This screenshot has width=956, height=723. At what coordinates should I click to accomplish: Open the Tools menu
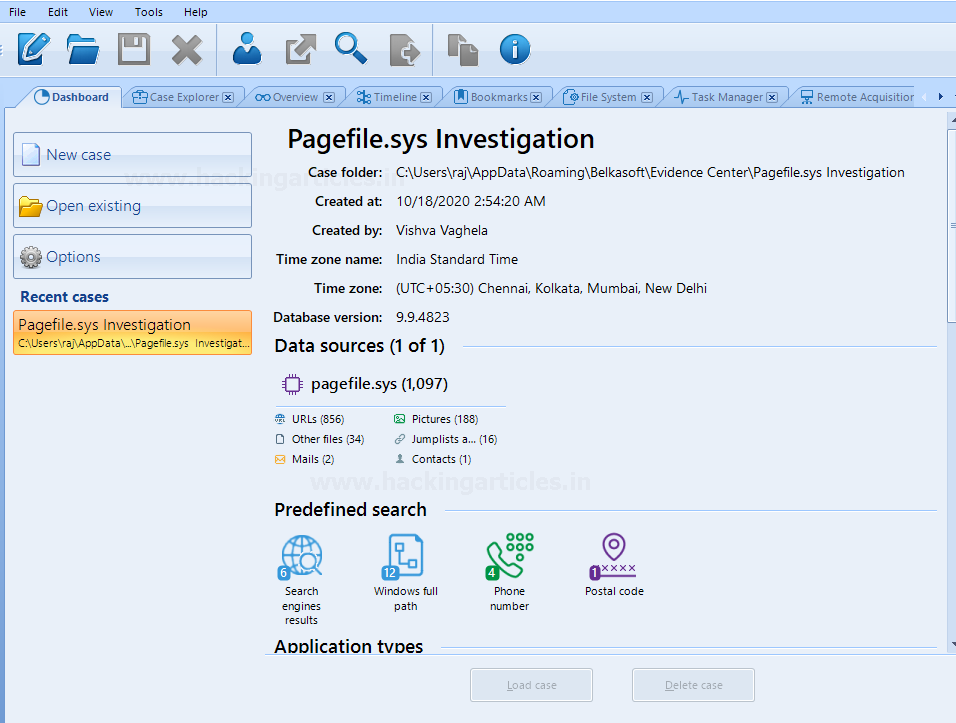point(149,12)
